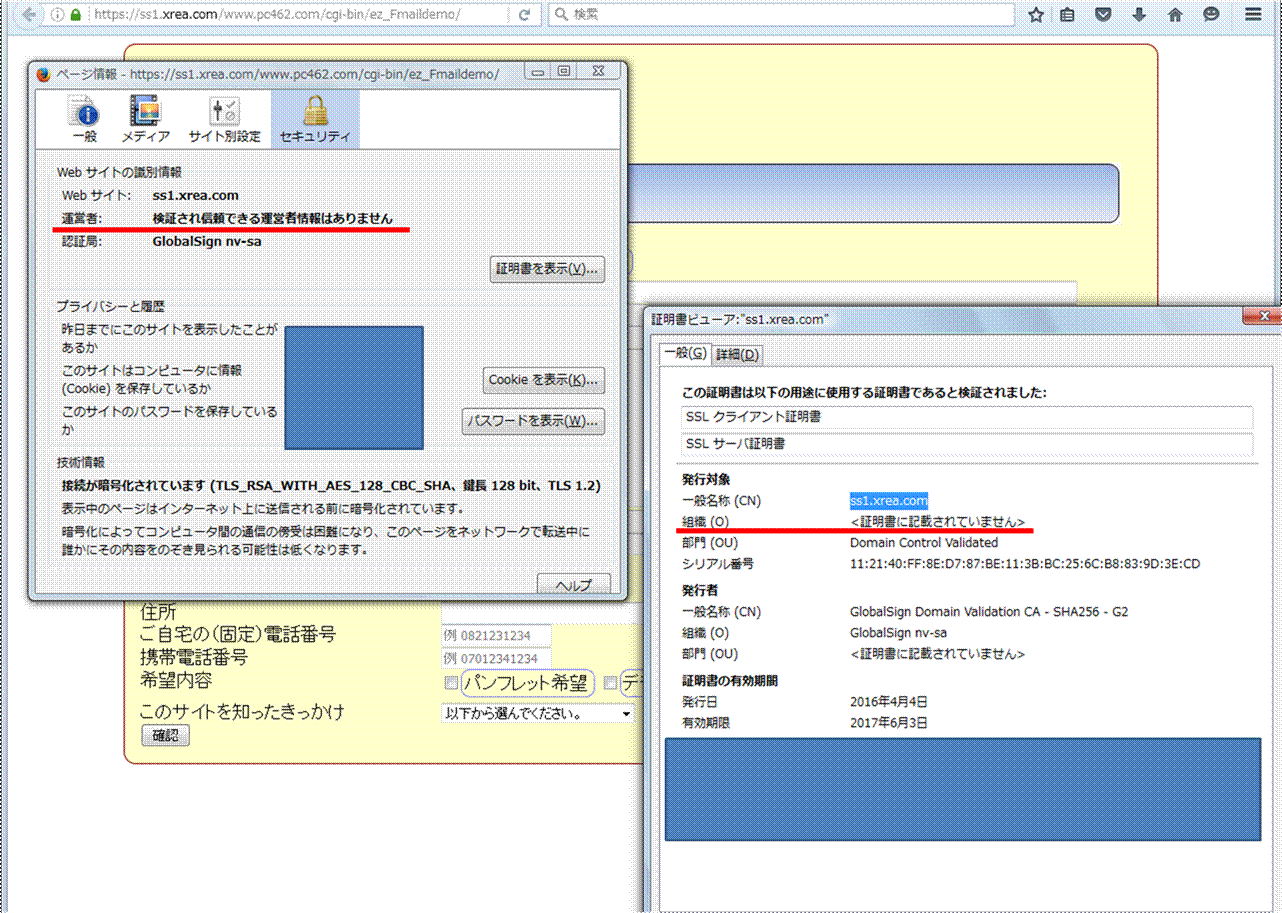Open the bookmarks list icon

point(1068,15)
